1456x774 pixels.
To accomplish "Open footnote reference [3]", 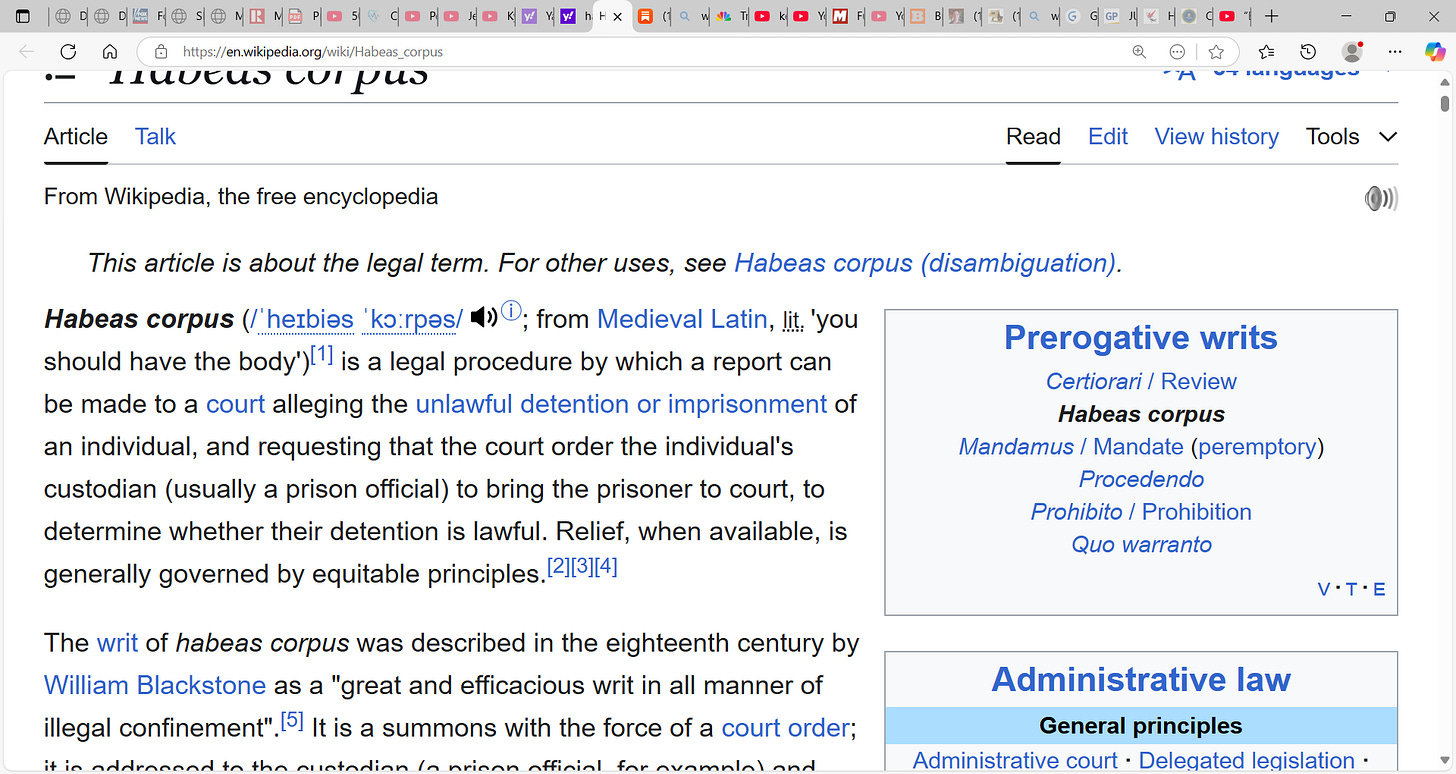I will click(x=582, y=567).
